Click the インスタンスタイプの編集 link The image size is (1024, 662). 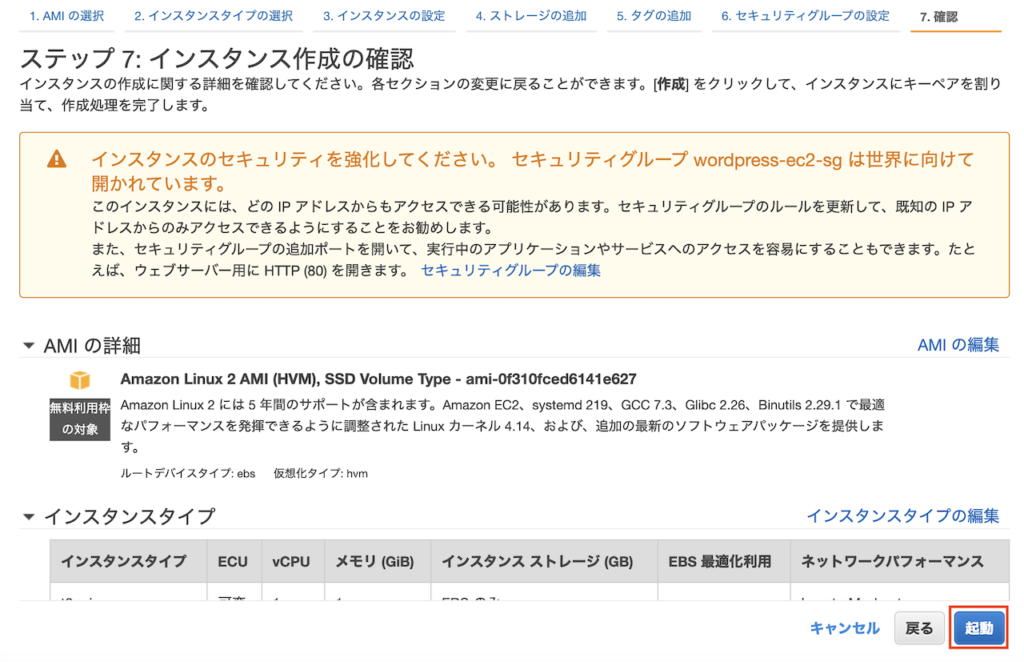[x=902, y=515]
